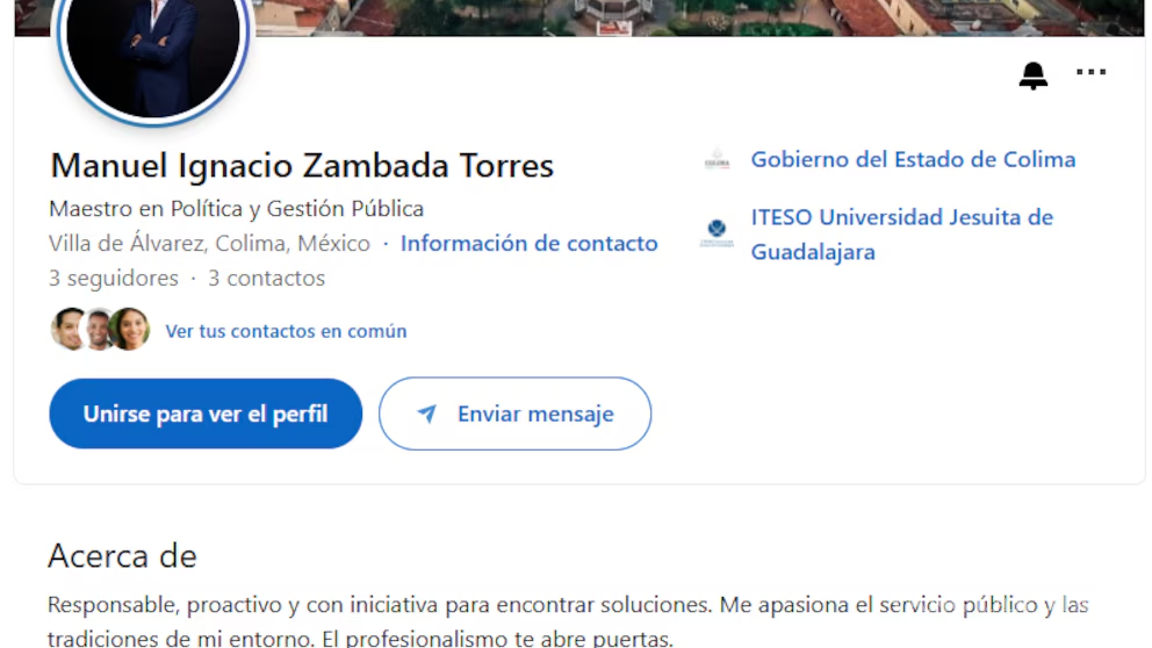The image size is (1152, 648).
Task: Click the 3 contactos counter
Action: [267, 278]
